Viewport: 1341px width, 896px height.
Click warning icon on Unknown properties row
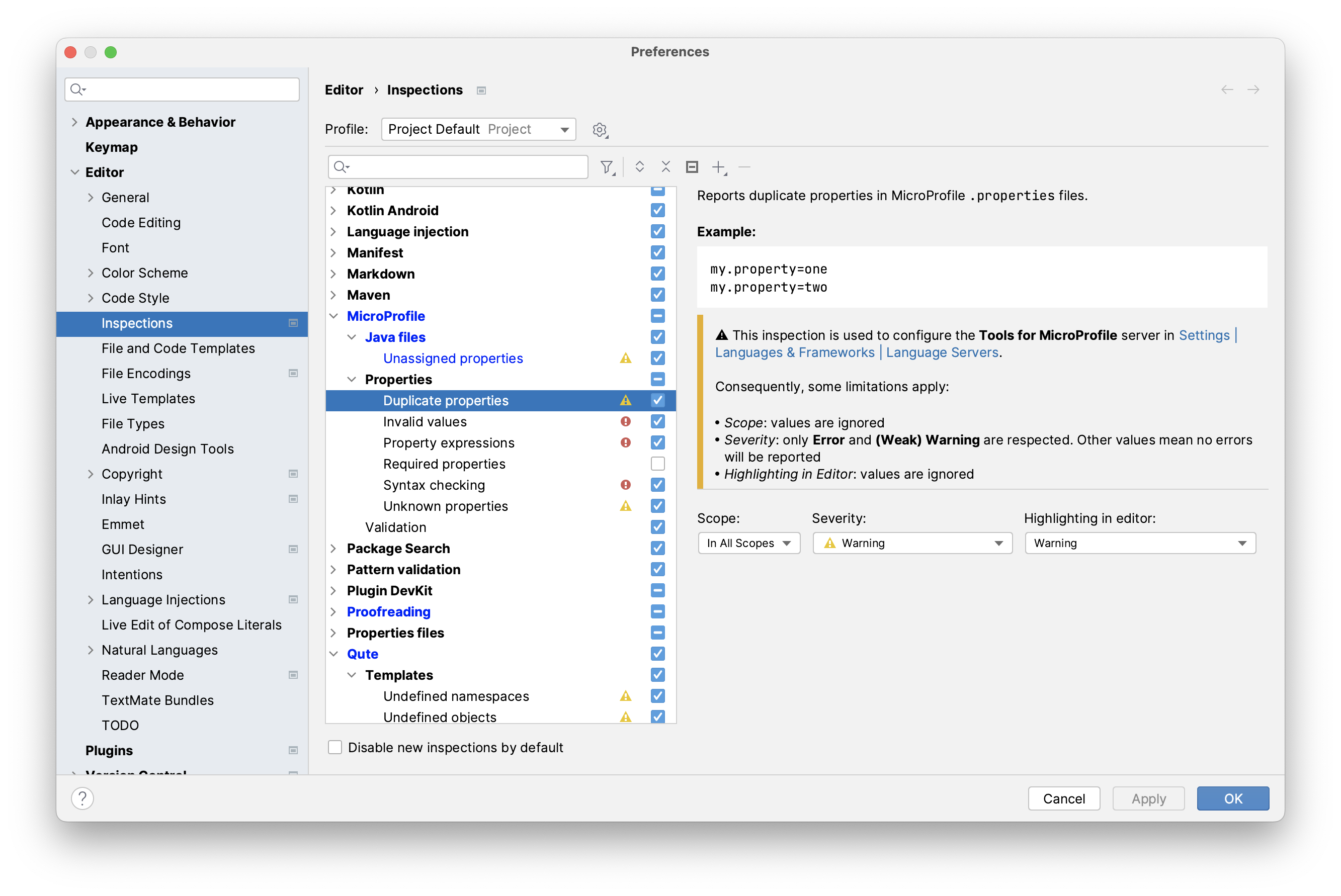click(625, 506)
